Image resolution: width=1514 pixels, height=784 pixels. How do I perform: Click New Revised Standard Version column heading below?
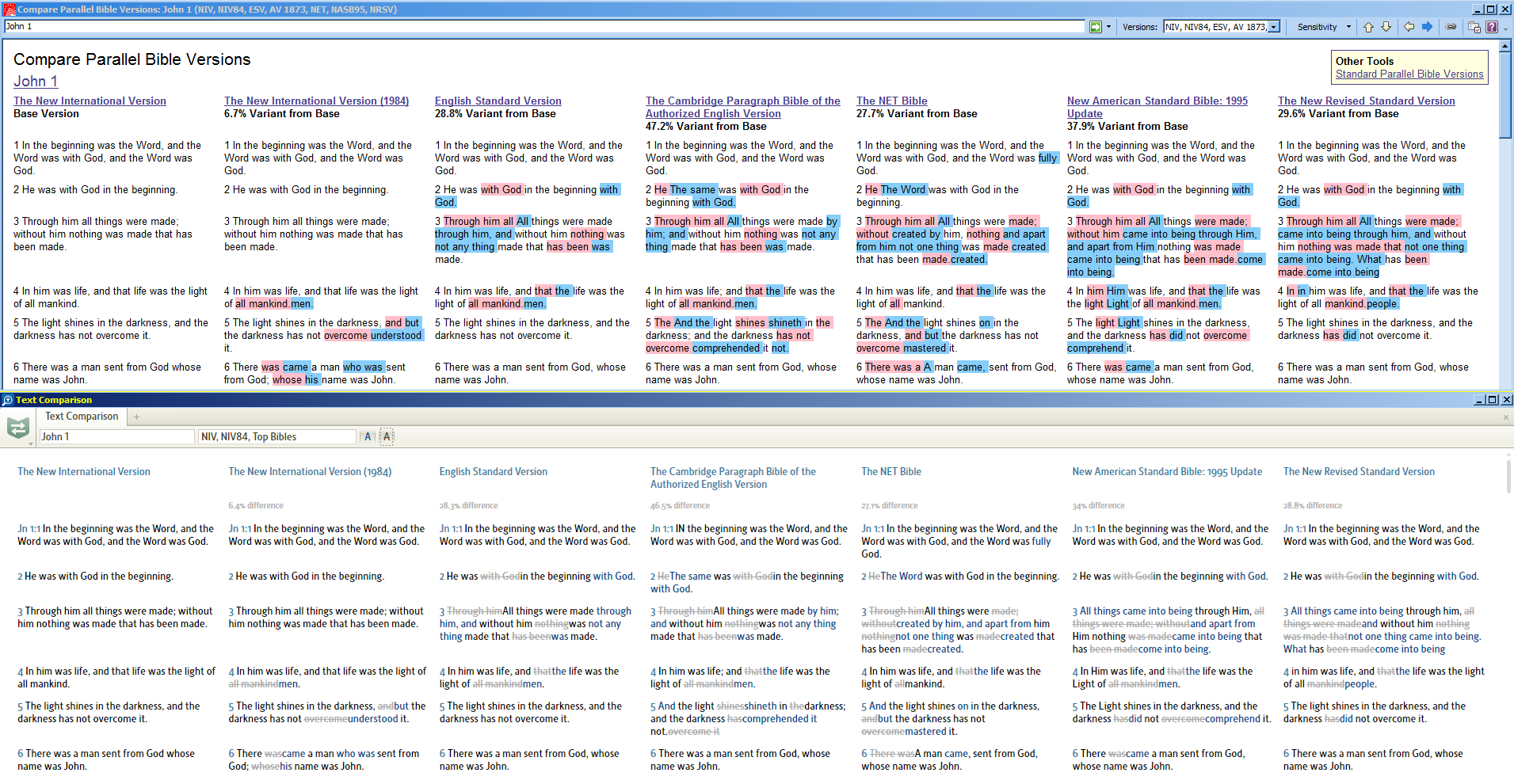coord(1359,472)
